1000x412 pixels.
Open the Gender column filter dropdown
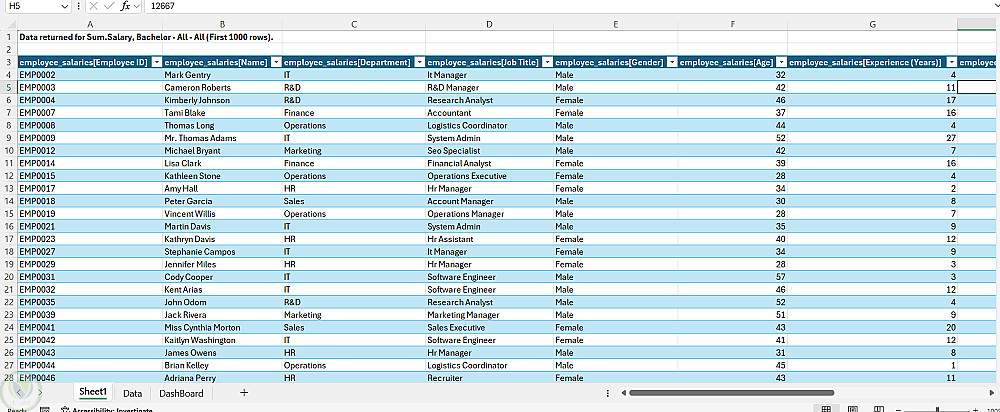pyautogui.click(x=672, y=62)
